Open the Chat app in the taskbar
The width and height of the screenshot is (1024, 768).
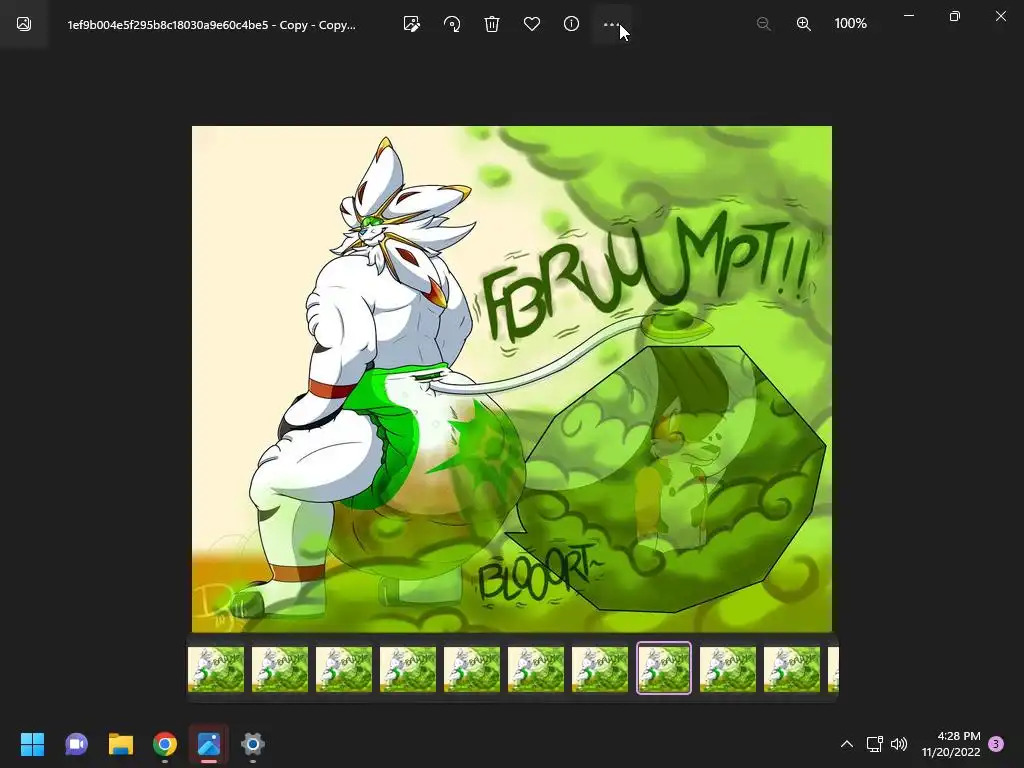(76, 744)
